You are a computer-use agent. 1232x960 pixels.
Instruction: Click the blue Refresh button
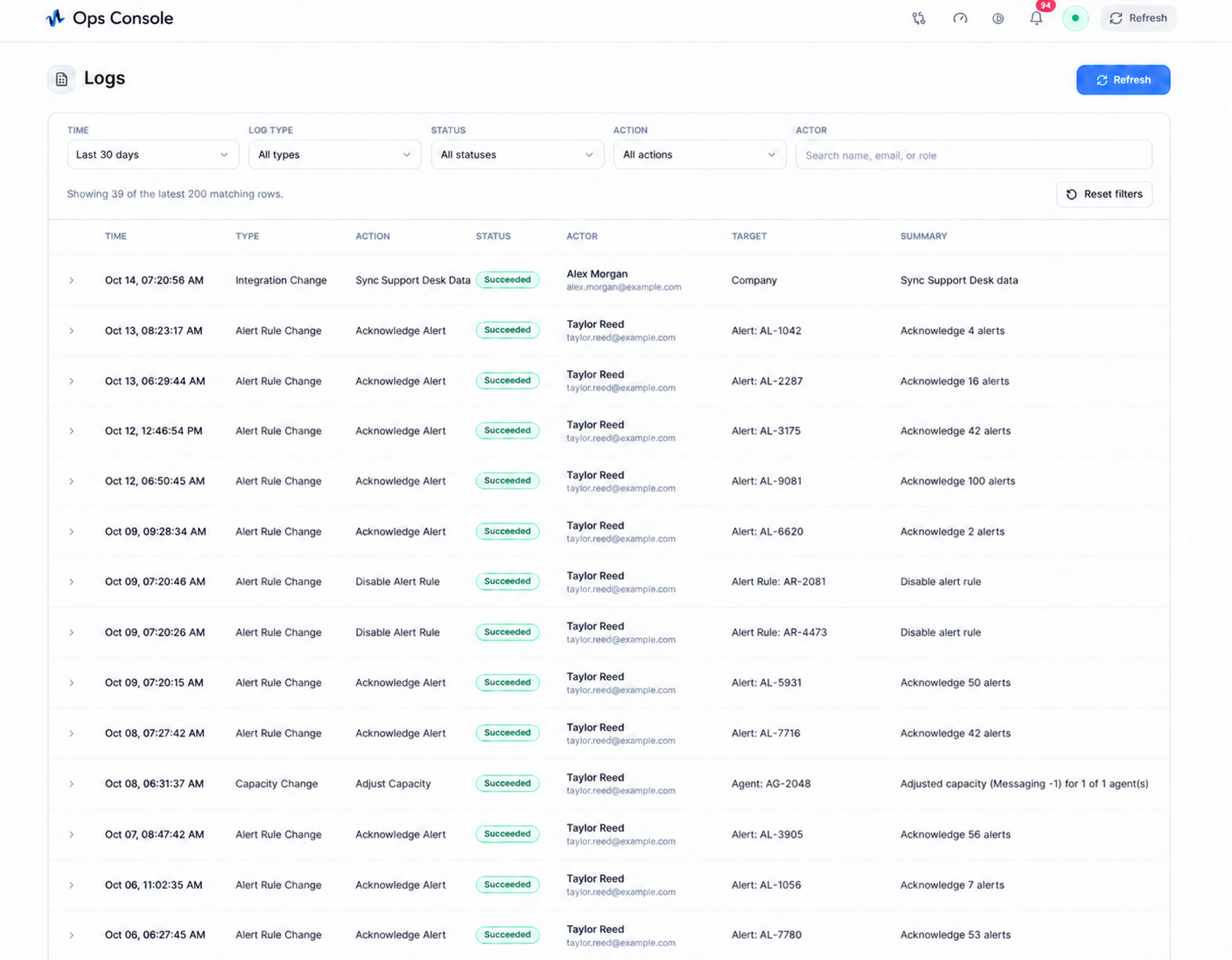pos(1123,80)
